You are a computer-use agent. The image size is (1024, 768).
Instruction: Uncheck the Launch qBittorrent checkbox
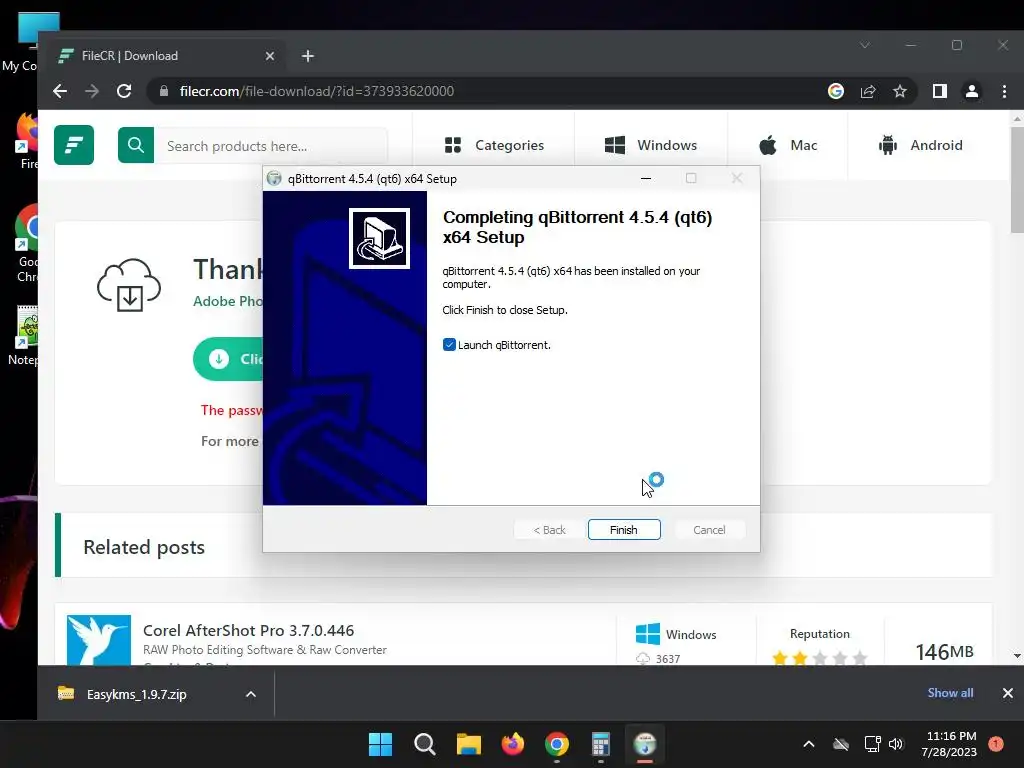click(x=449, y=345)
